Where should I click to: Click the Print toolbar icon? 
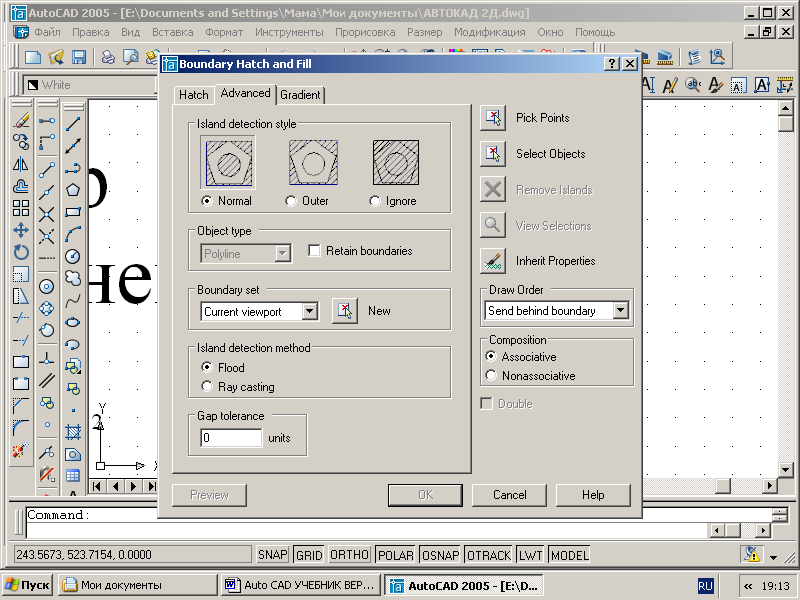(x=108, y=57)
